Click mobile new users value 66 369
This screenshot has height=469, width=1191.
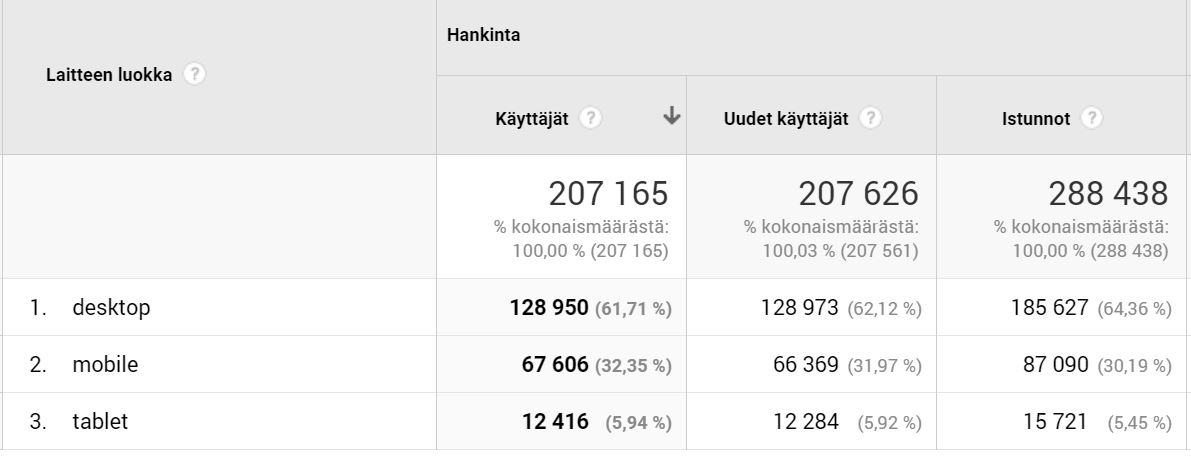coord(805,365)
